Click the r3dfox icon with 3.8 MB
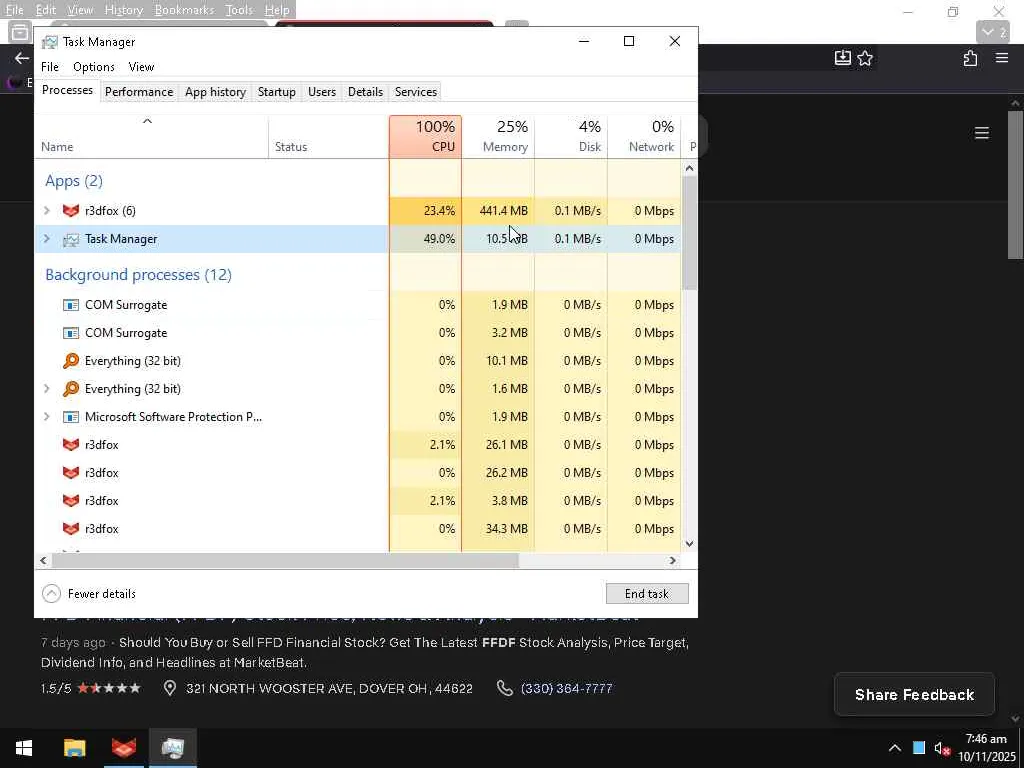 [x=71, y=501]
